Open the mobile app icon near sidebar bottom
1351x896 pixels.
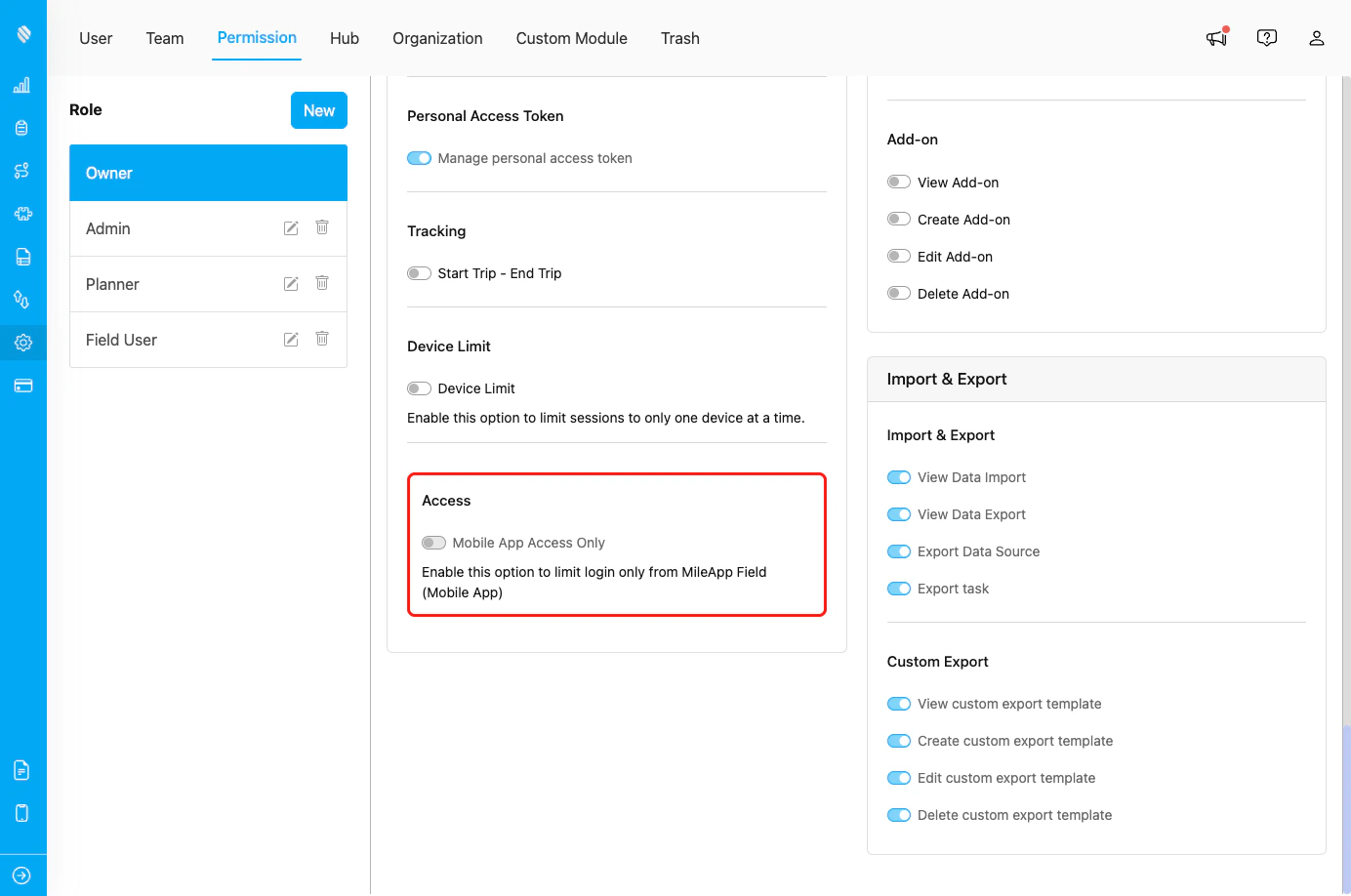22,812
